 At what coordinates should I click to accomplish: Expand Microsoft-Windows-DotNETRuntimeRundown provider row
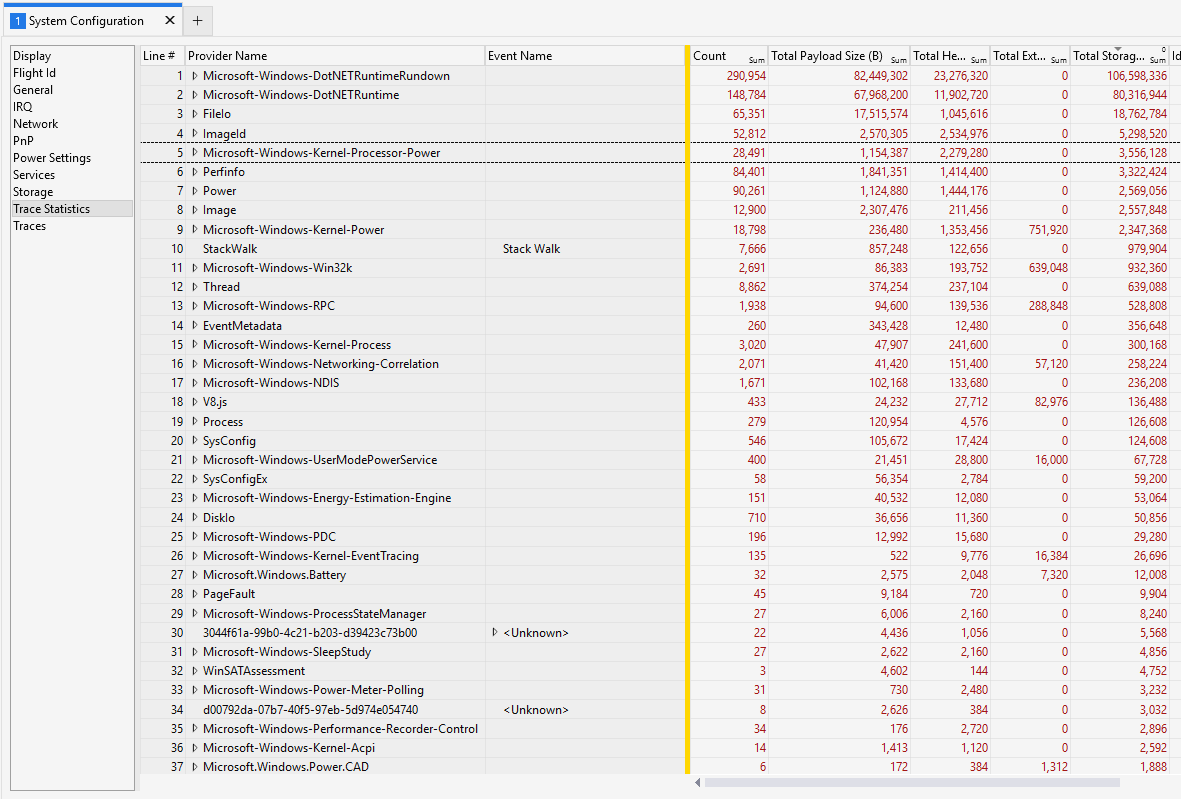(194, 76)
